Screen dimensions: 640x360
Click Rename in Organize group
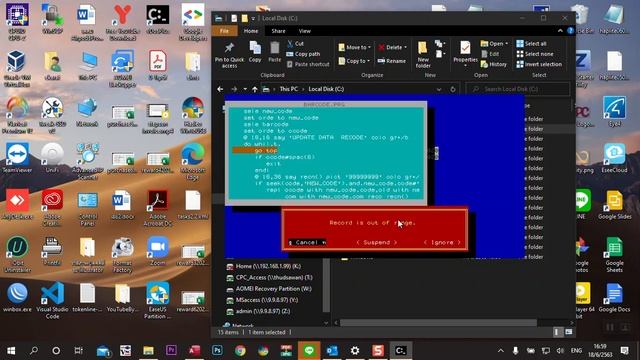point(392,61)
